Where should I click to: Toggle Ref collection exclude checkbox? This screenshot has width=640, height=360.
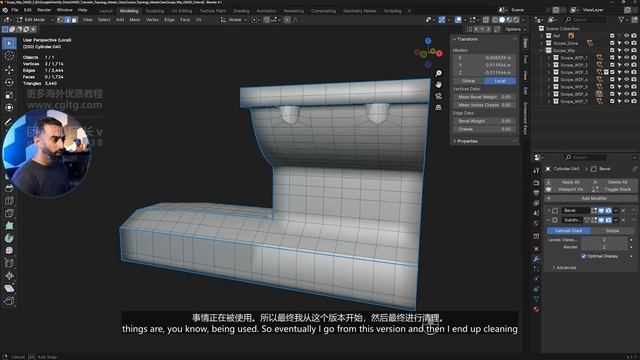point(612,36)
